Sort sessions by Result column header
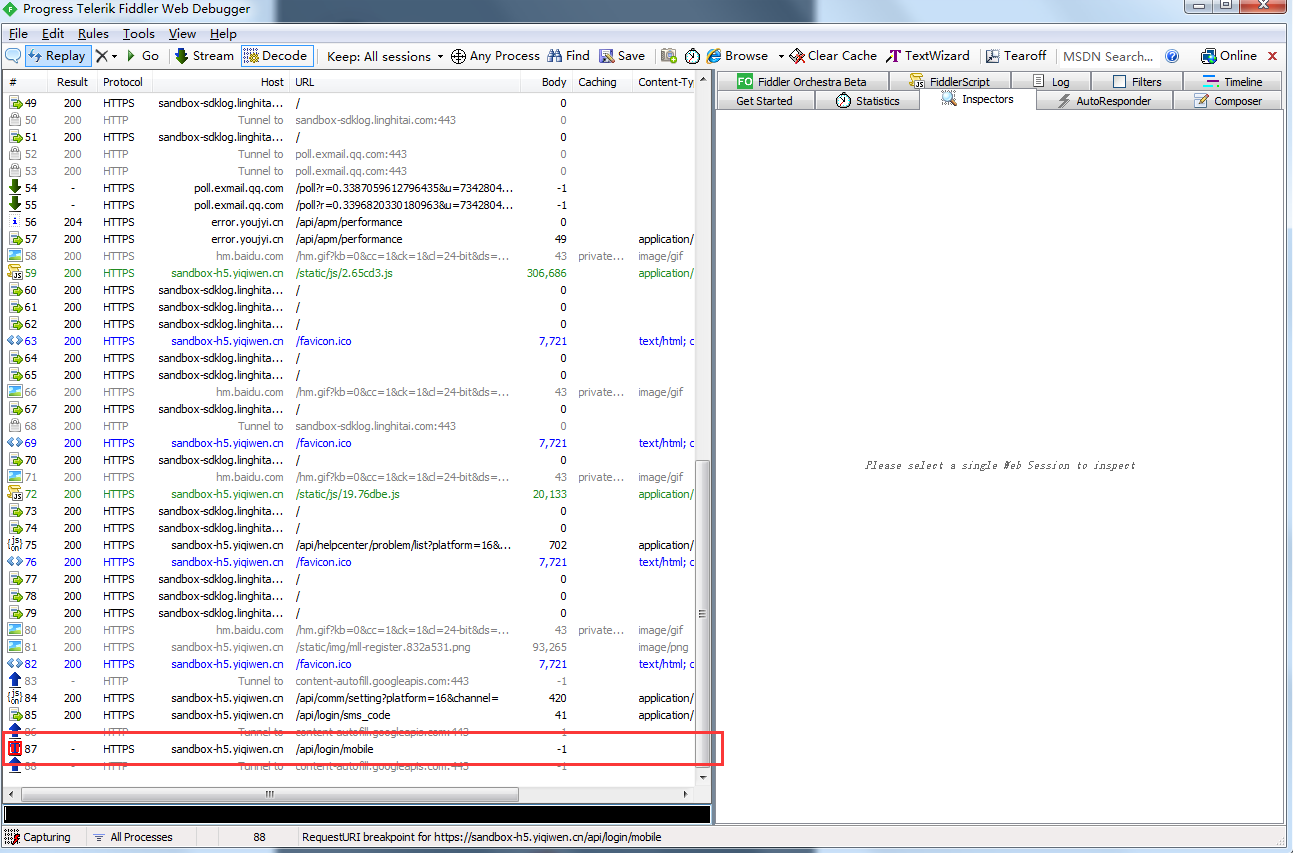1293x853 pixels. click(72, 82)
